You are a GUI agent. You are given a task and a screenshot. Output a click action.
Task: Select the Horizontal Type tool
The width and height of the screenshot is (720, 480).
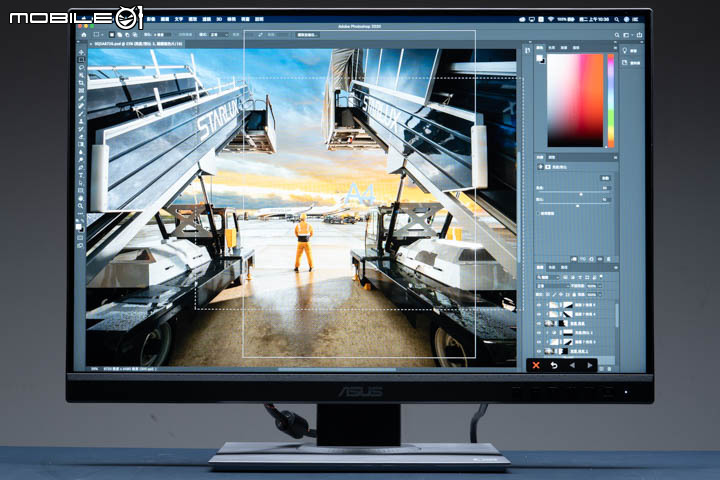[x=82, y=175]
